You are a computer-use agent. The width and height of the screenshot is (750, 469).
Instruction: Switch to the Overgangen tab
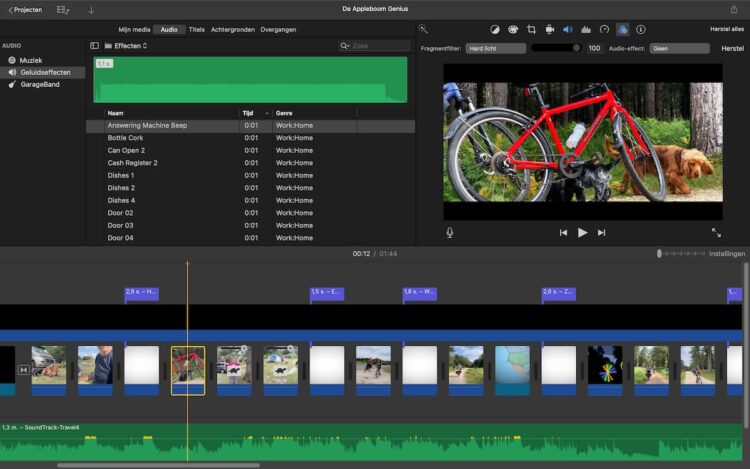click(277, 30)
